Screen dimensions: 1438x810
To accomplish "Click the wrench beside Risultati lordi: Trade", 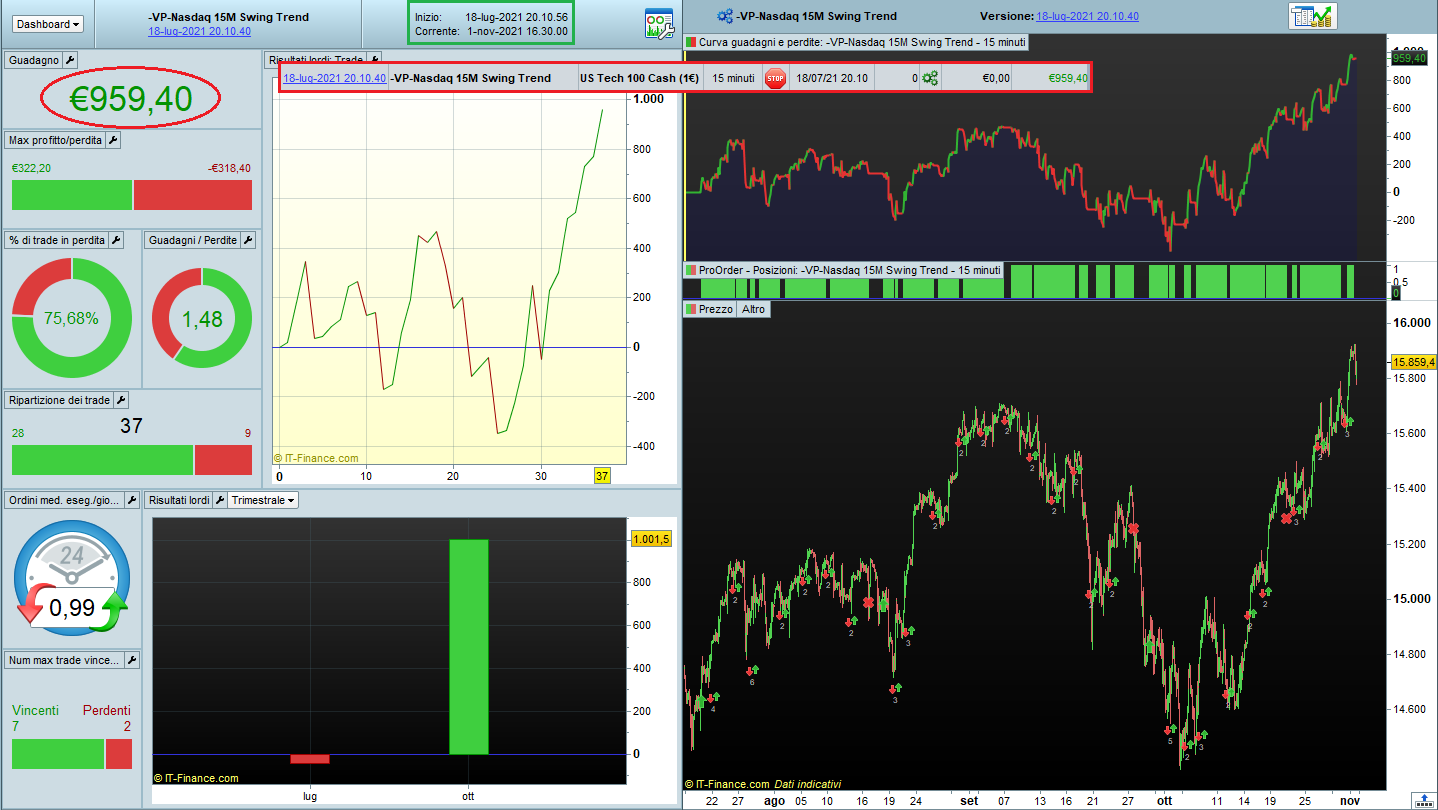I will (374, 60).
